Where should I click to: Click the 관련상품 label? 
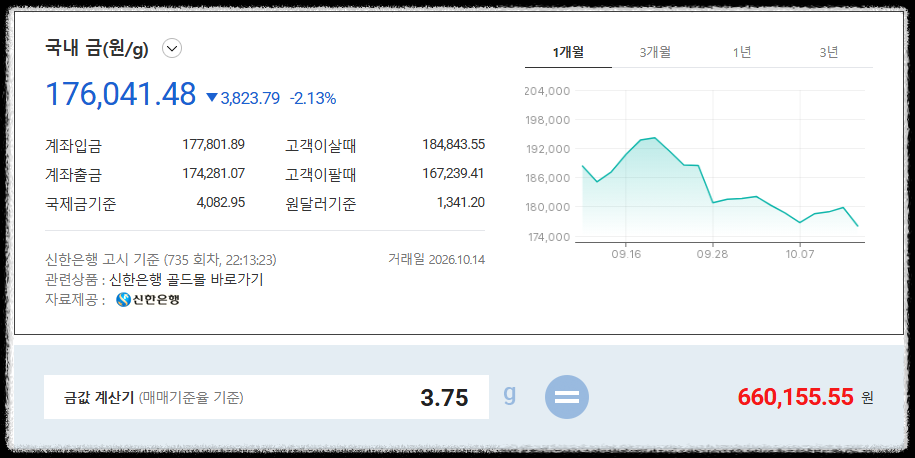tap(75, 279)
